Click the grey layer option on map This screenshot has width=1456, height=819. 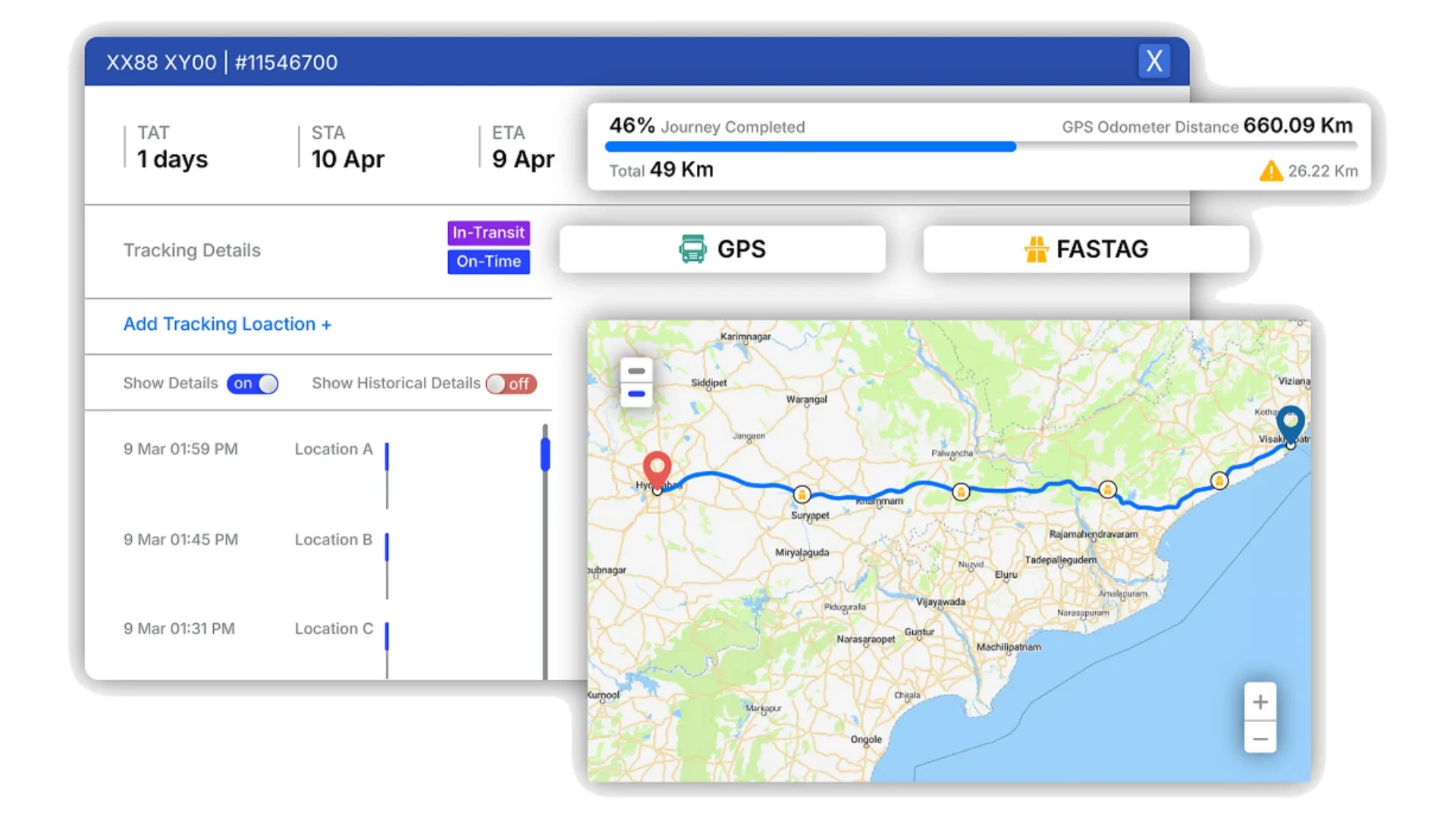coord(636,371)
